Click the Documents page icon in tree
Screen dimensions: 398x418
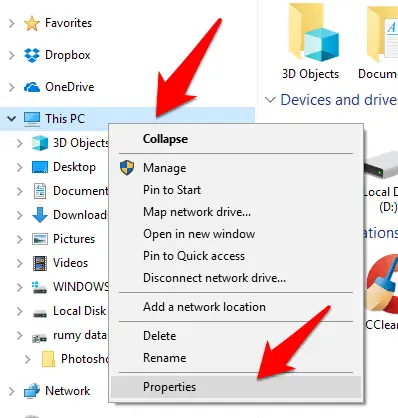(x=40, y=191)
